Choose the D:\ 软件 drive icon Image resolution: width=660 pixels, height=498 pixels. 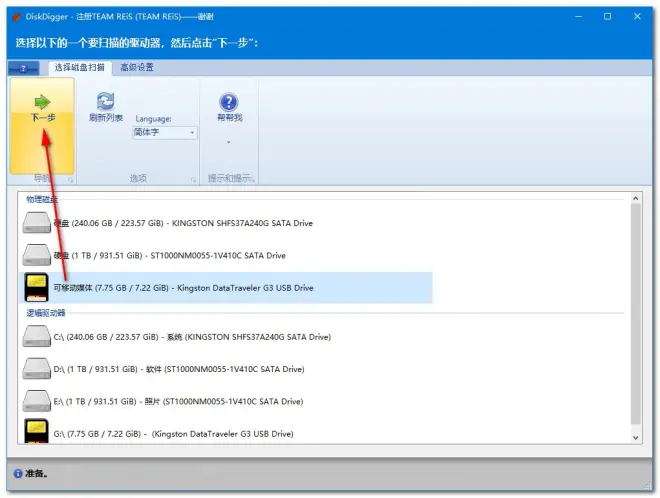tap(37, 369)
